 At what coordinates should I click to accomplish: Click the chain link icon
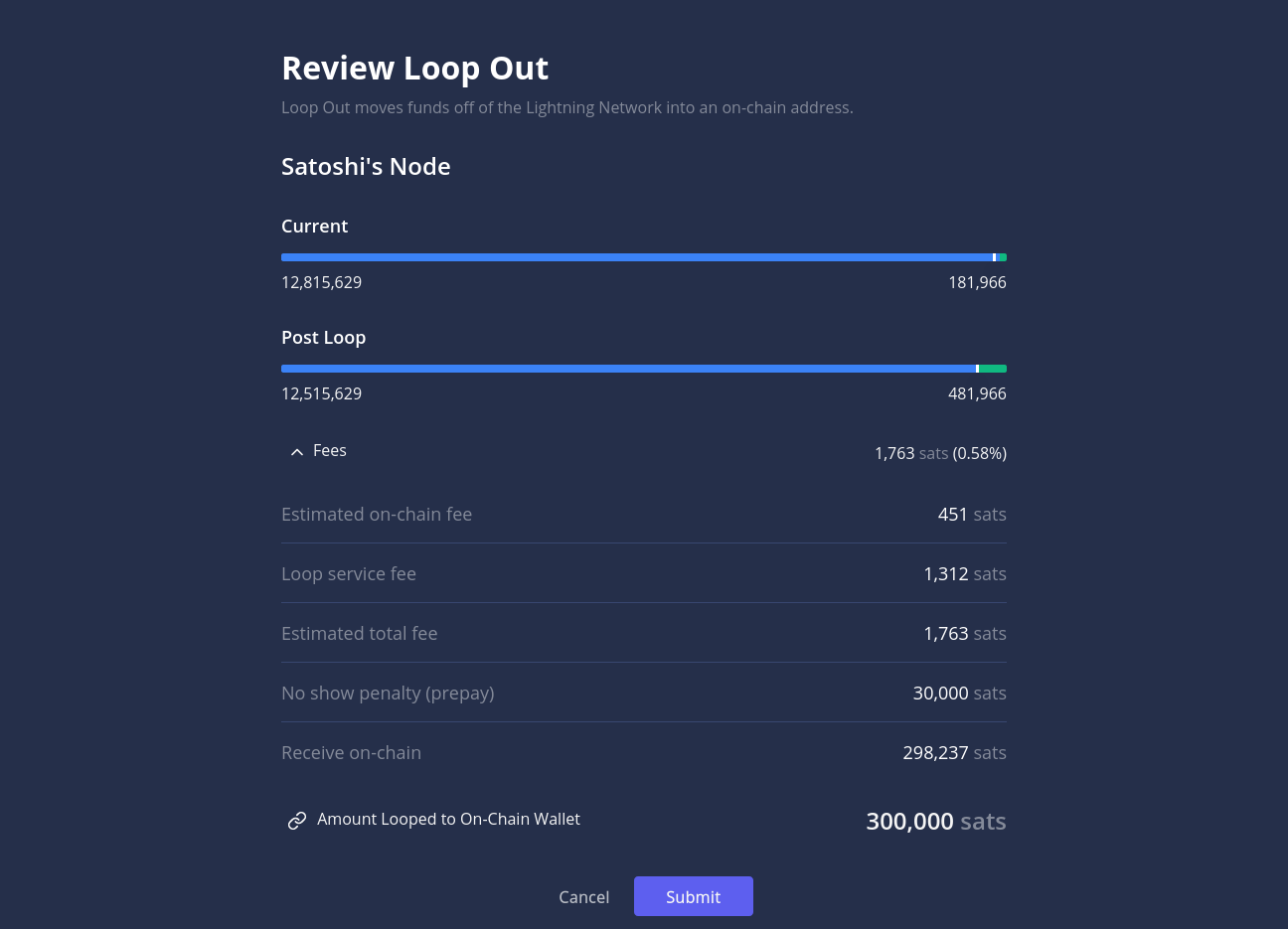[x=297, y=821]
